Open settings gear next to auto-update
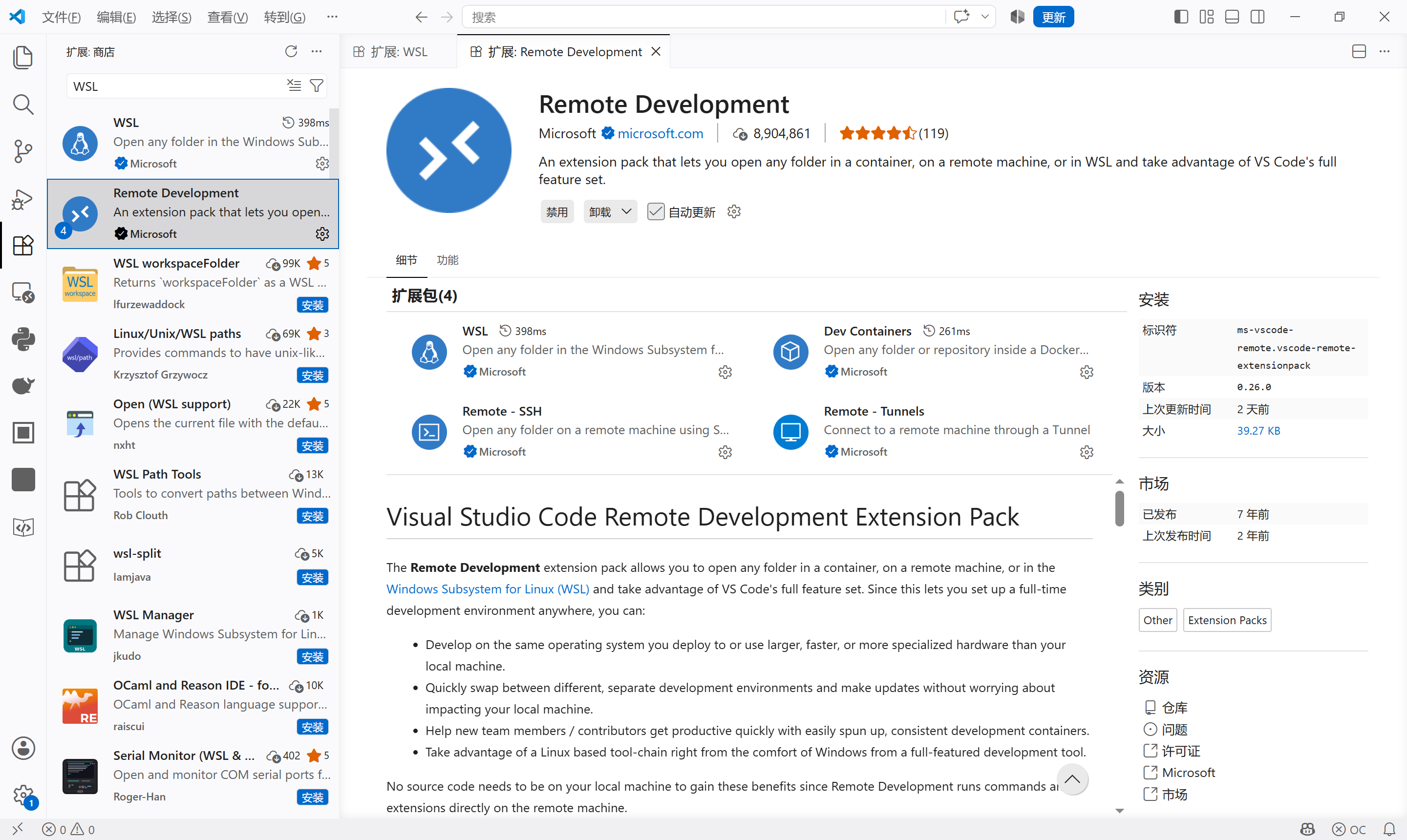1407x840 pixels. point(734,211)
